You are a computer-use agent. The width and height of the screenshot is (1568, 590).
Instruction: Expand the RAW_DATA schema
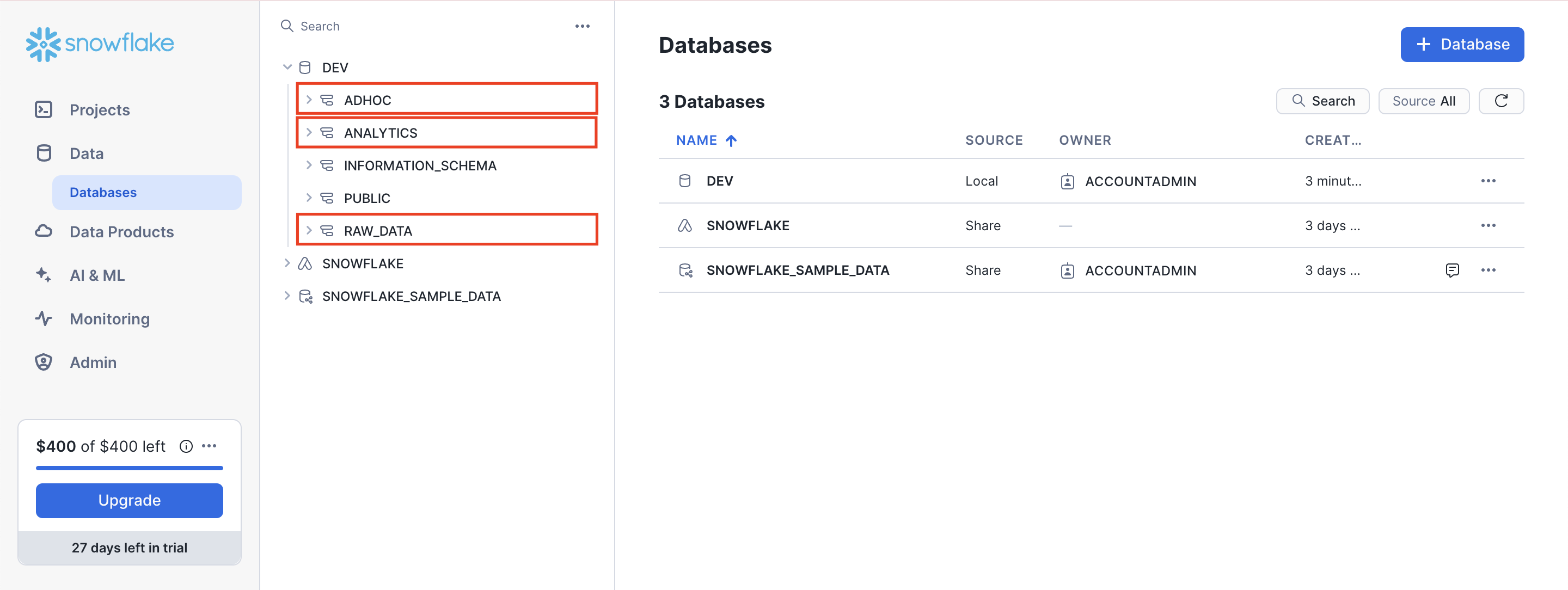click(309, 231)
